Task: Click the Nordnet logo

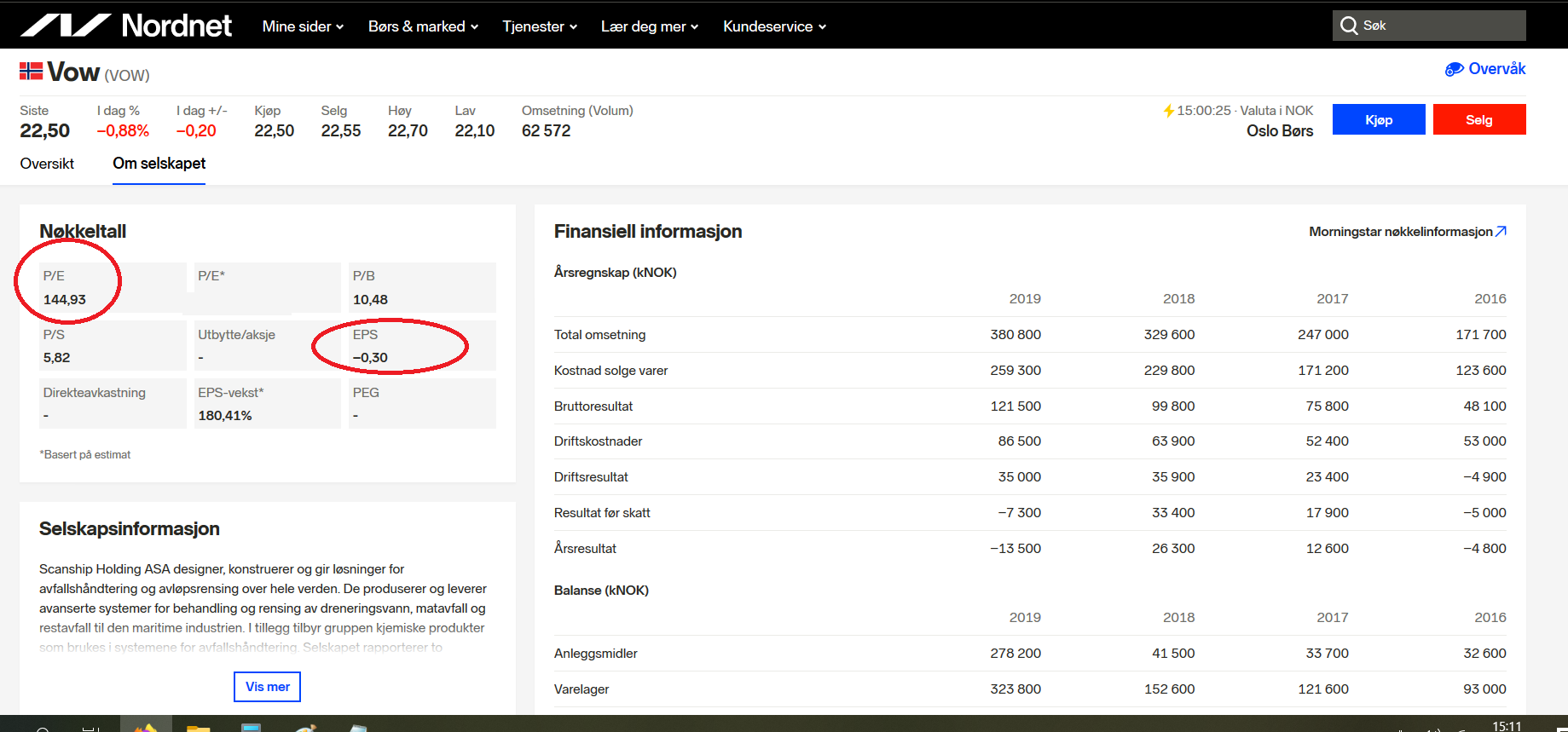Action: tap(125, 26)
